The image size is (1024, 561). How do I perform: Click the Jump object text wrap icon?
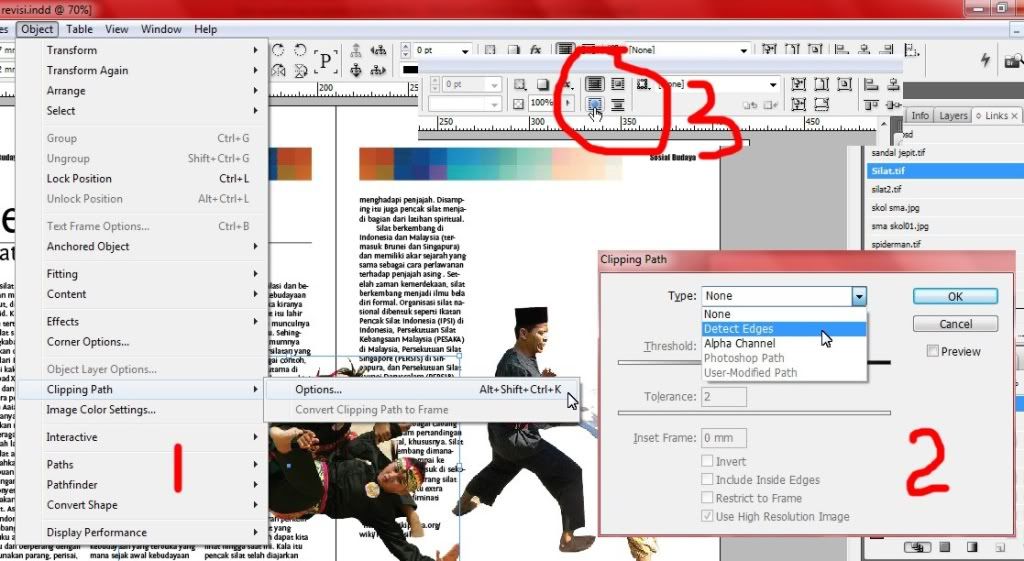(617, 104)
